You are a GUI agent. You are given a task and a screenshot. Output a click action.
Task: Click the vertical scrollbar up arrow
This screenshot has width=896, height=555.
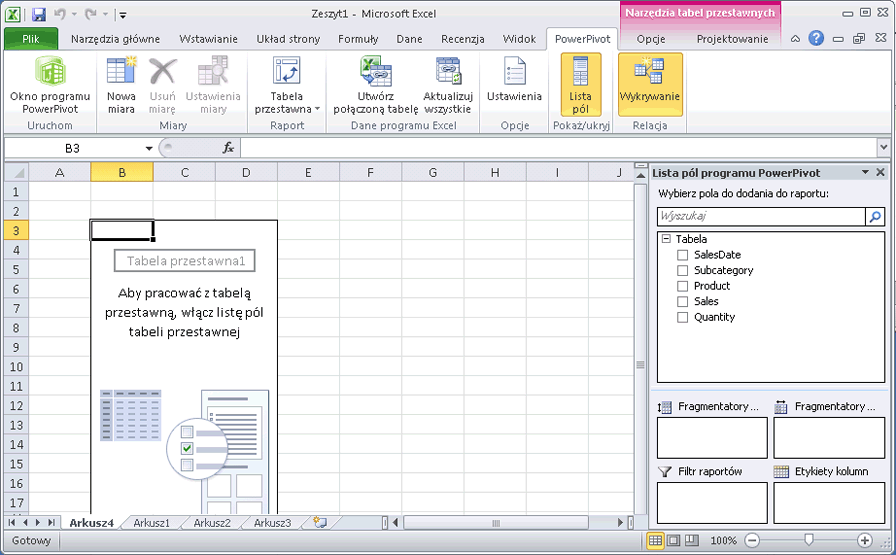(x=641, y=175)
